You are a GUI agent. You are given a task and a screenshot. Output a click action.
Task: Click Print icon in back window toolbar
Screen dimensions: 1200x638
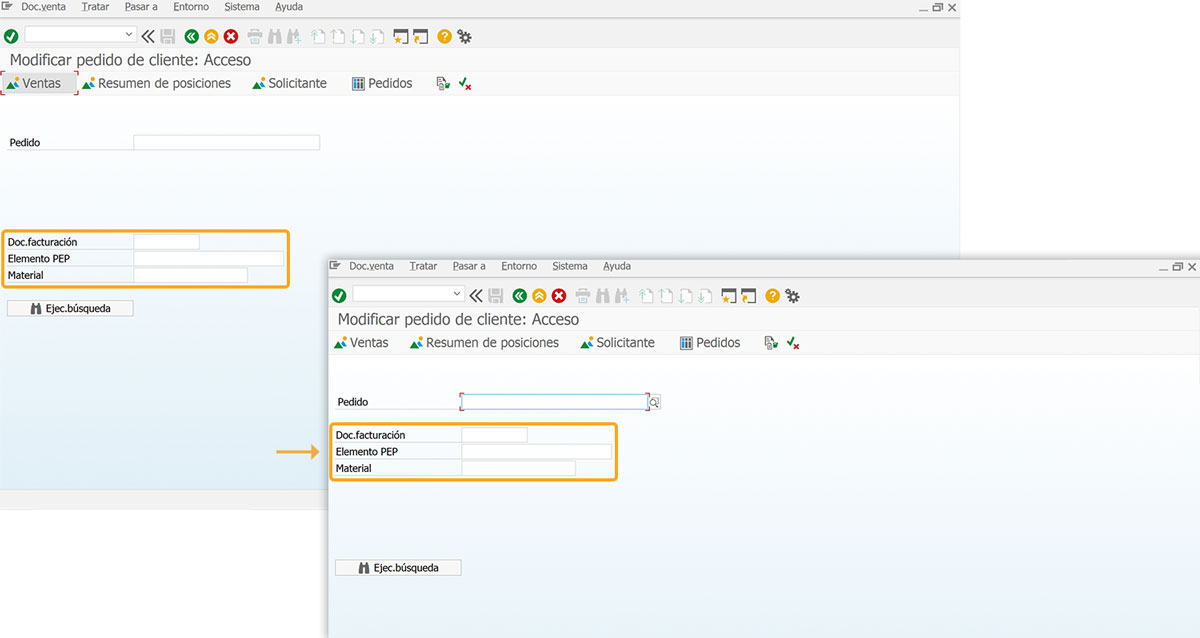(x=255, y=37)
